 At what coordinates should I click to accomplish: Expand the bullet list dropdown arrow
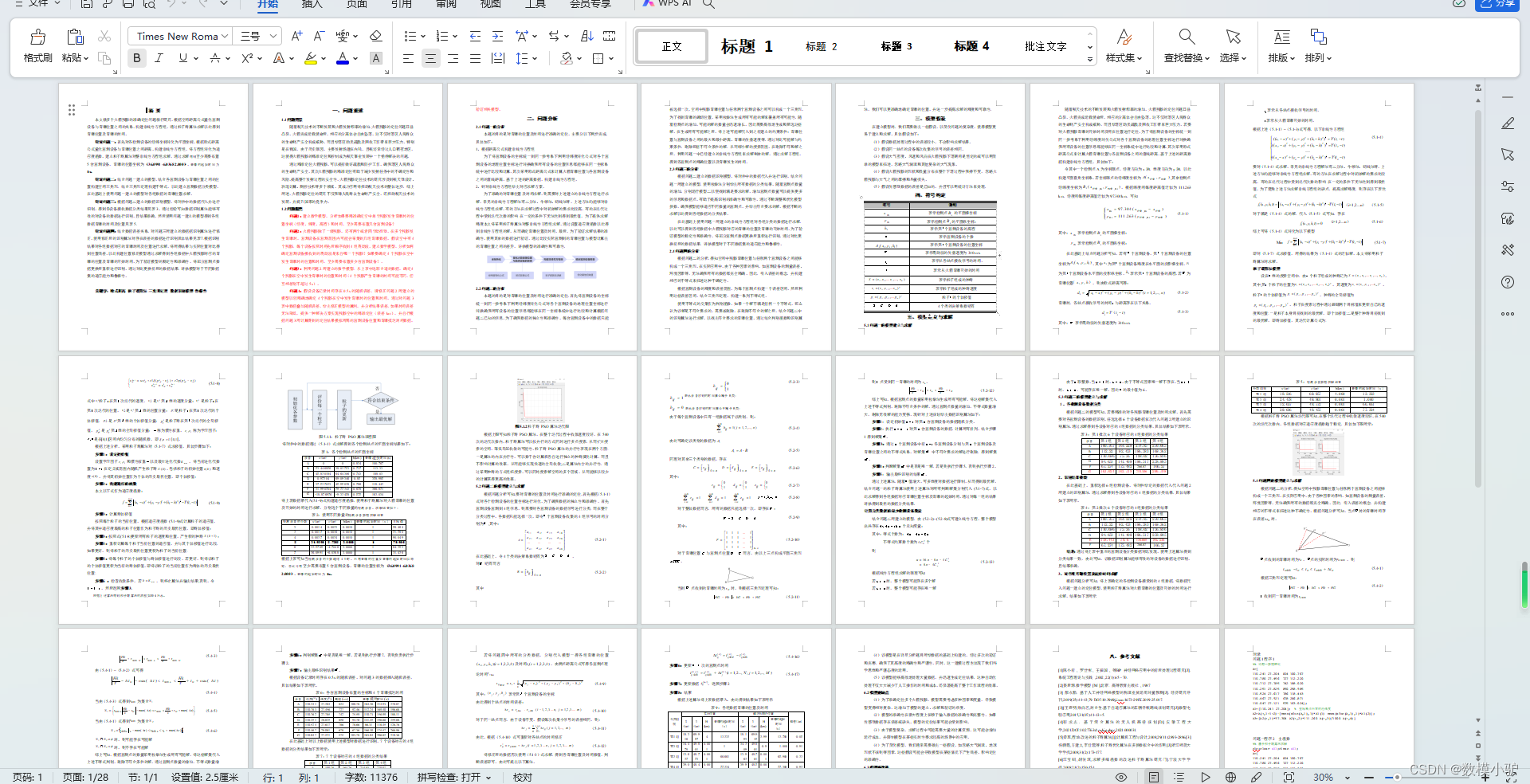(422, 37)
